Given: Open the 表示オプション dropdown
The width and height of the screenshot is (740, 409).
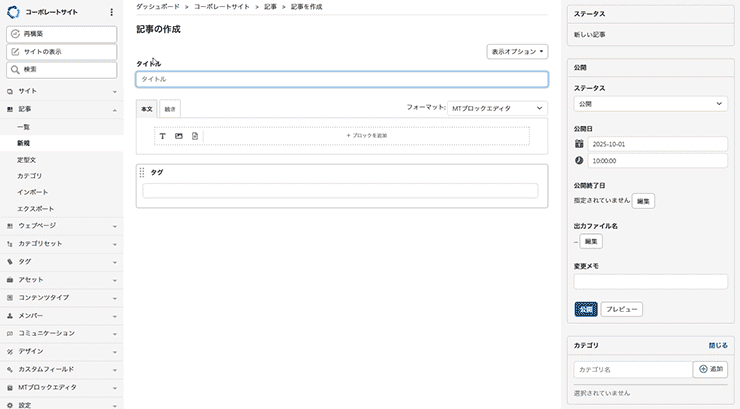Looking at the screenshot, I should (518, 51).
